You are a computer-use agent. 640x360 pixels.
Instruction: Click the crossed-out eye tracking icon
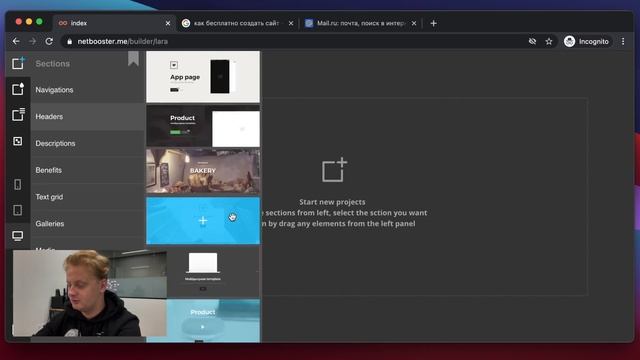[x=532, y=41]
